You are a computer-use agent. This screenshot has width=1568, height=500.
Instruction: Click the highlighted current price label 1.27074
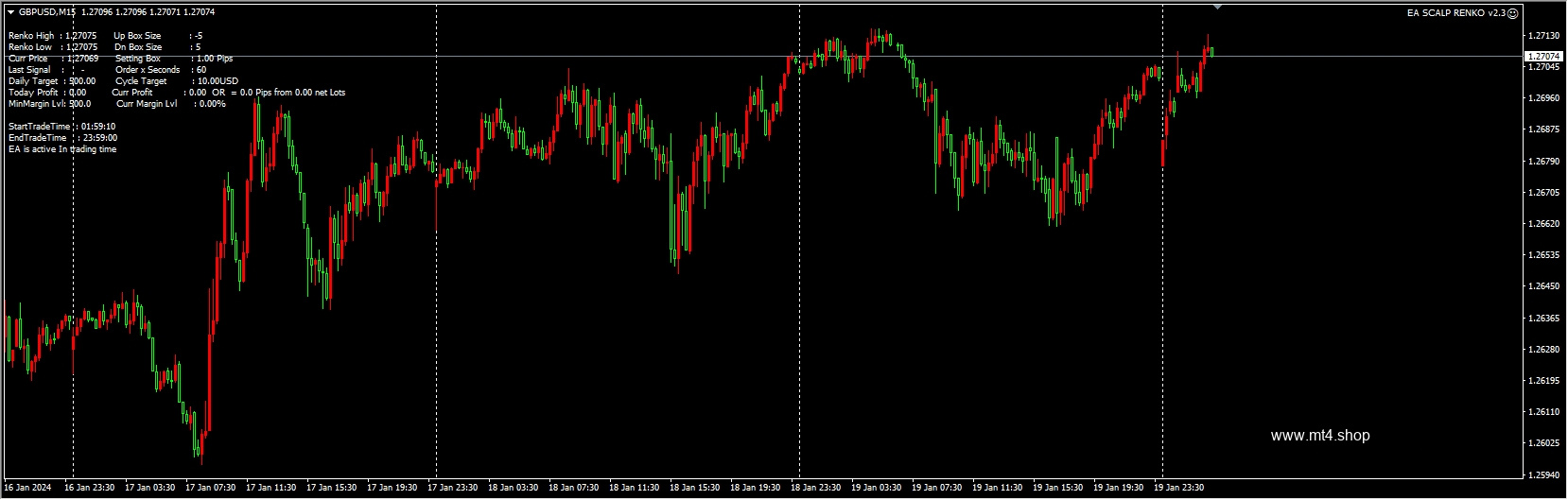1543,57
